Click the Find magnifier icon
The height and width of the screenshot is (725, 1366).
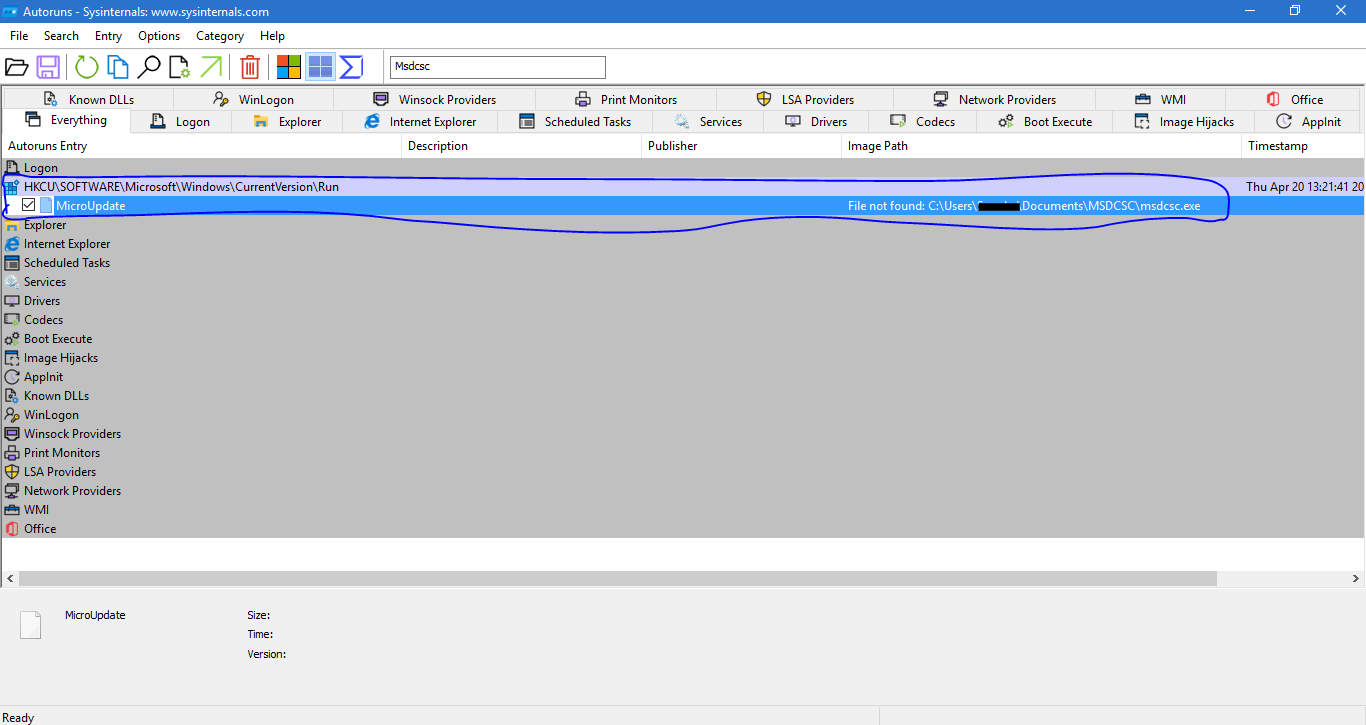[149, 67]
